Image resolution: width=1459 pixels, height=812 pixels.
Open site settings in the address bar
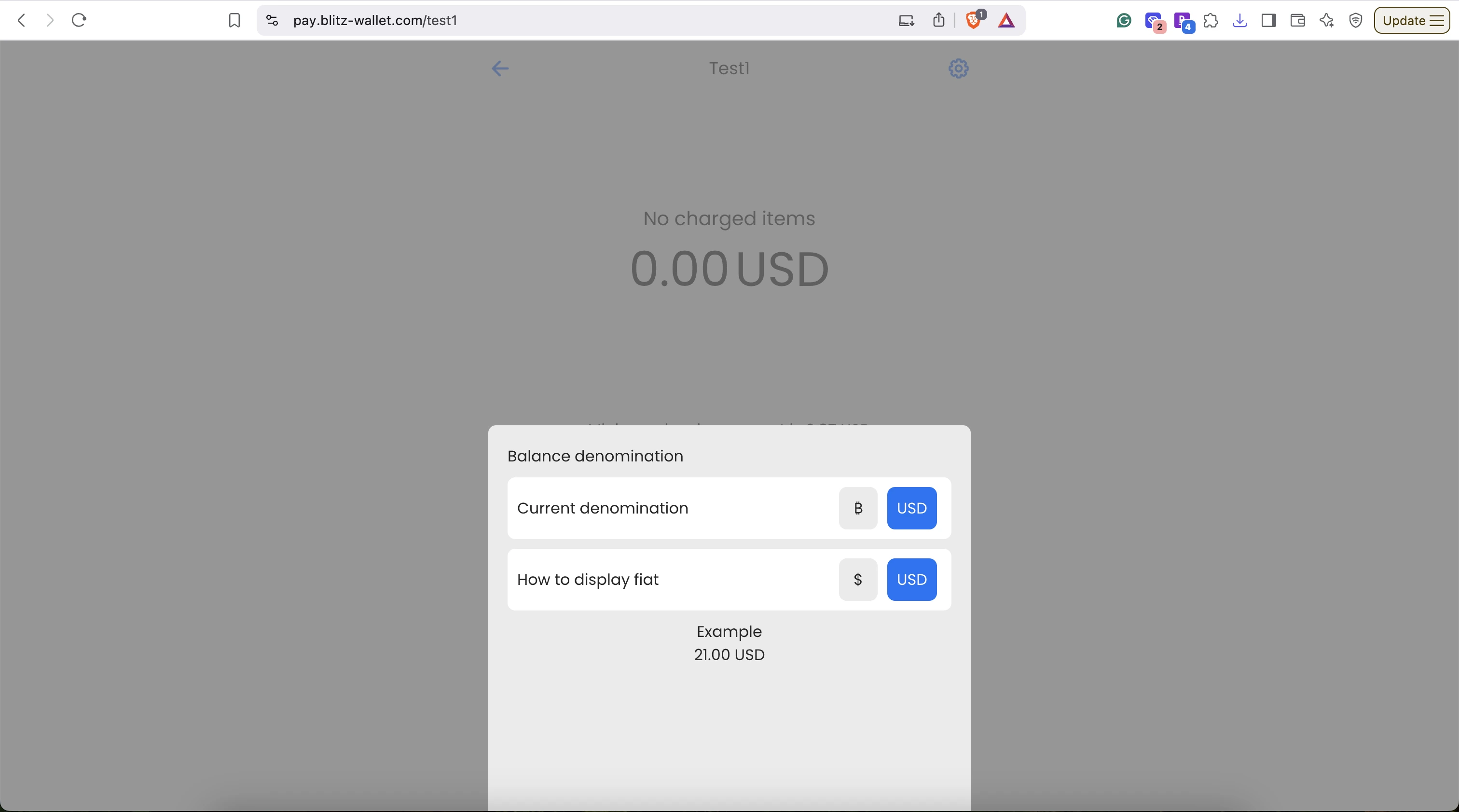(x=272, y=20)
